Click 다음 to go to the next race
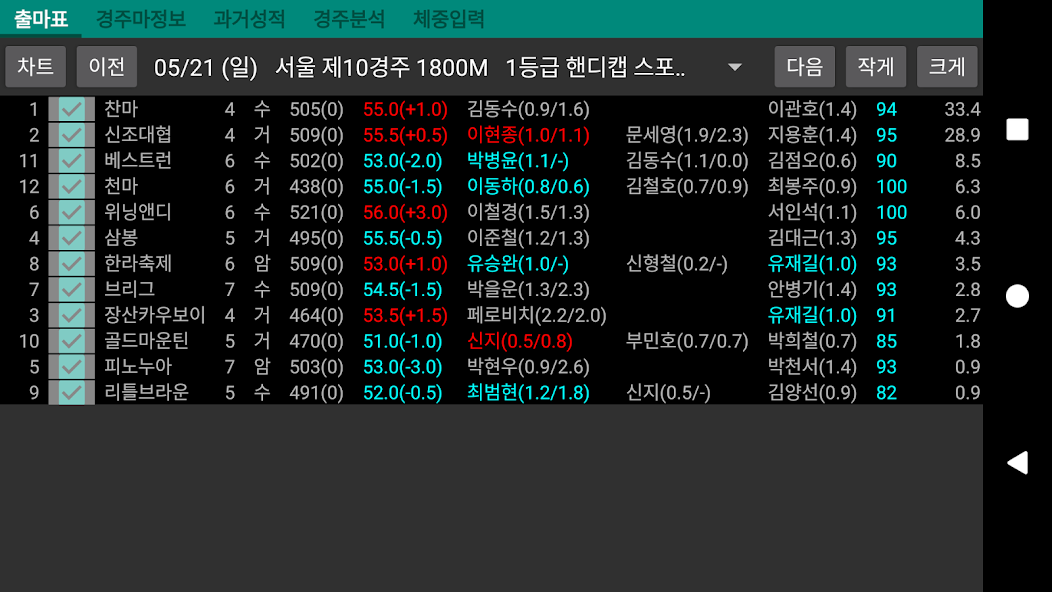 pos(803,66)
